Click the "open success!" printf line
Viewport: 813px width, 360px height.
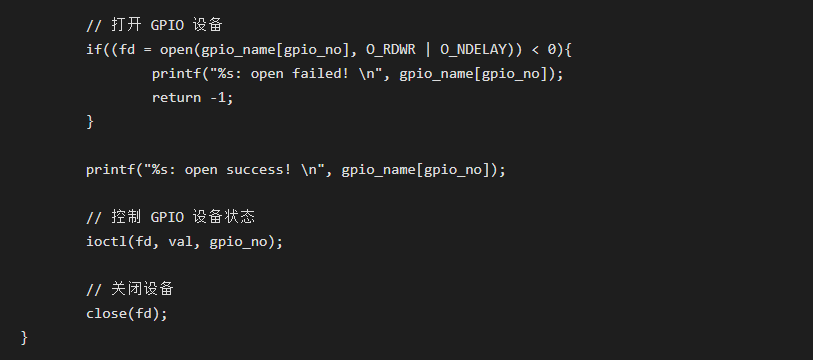[296, 170]
